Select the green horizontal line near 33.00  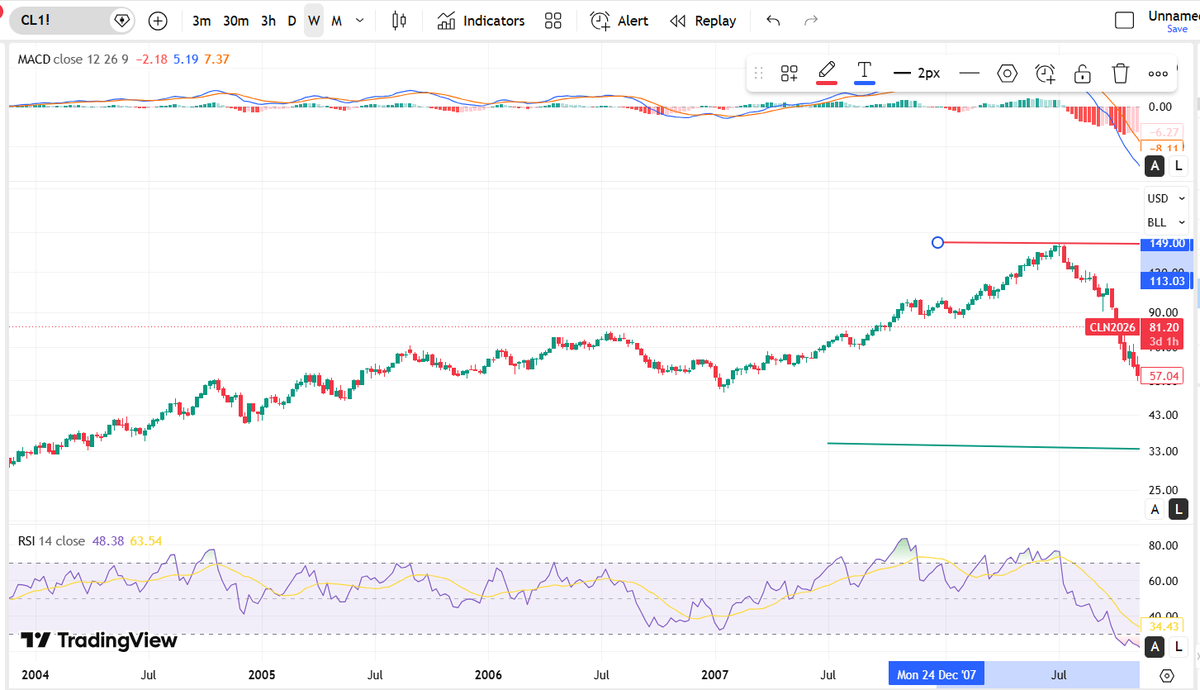(x=983, y=446)
